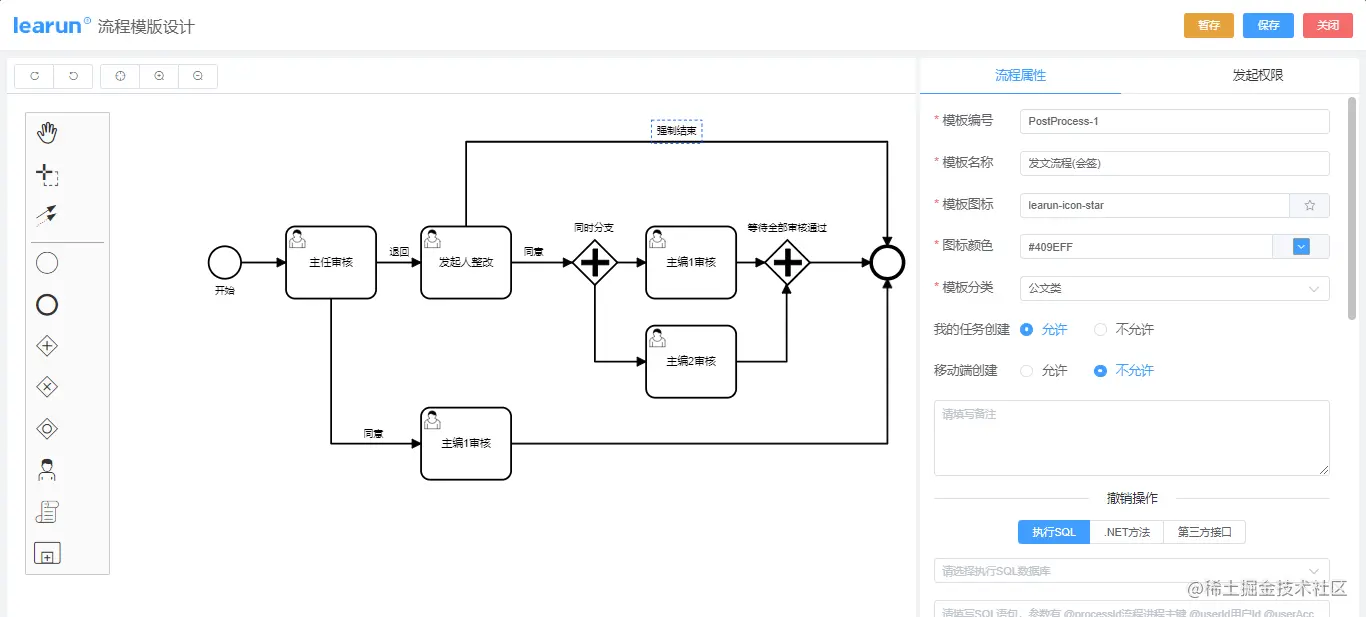Click the 退回 connection label

[x=399, y=252]
